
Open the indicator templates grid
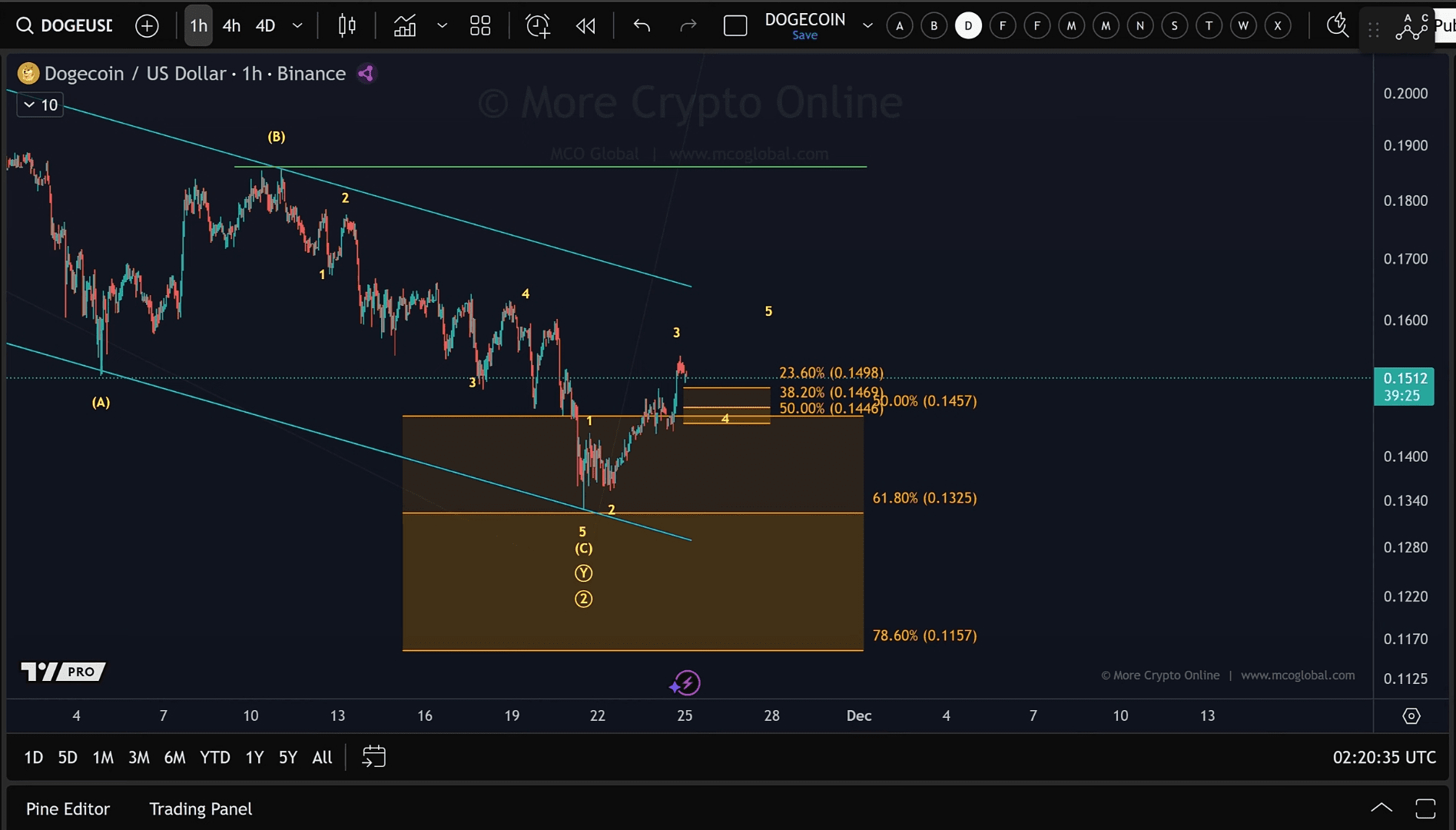pos(480,26)
